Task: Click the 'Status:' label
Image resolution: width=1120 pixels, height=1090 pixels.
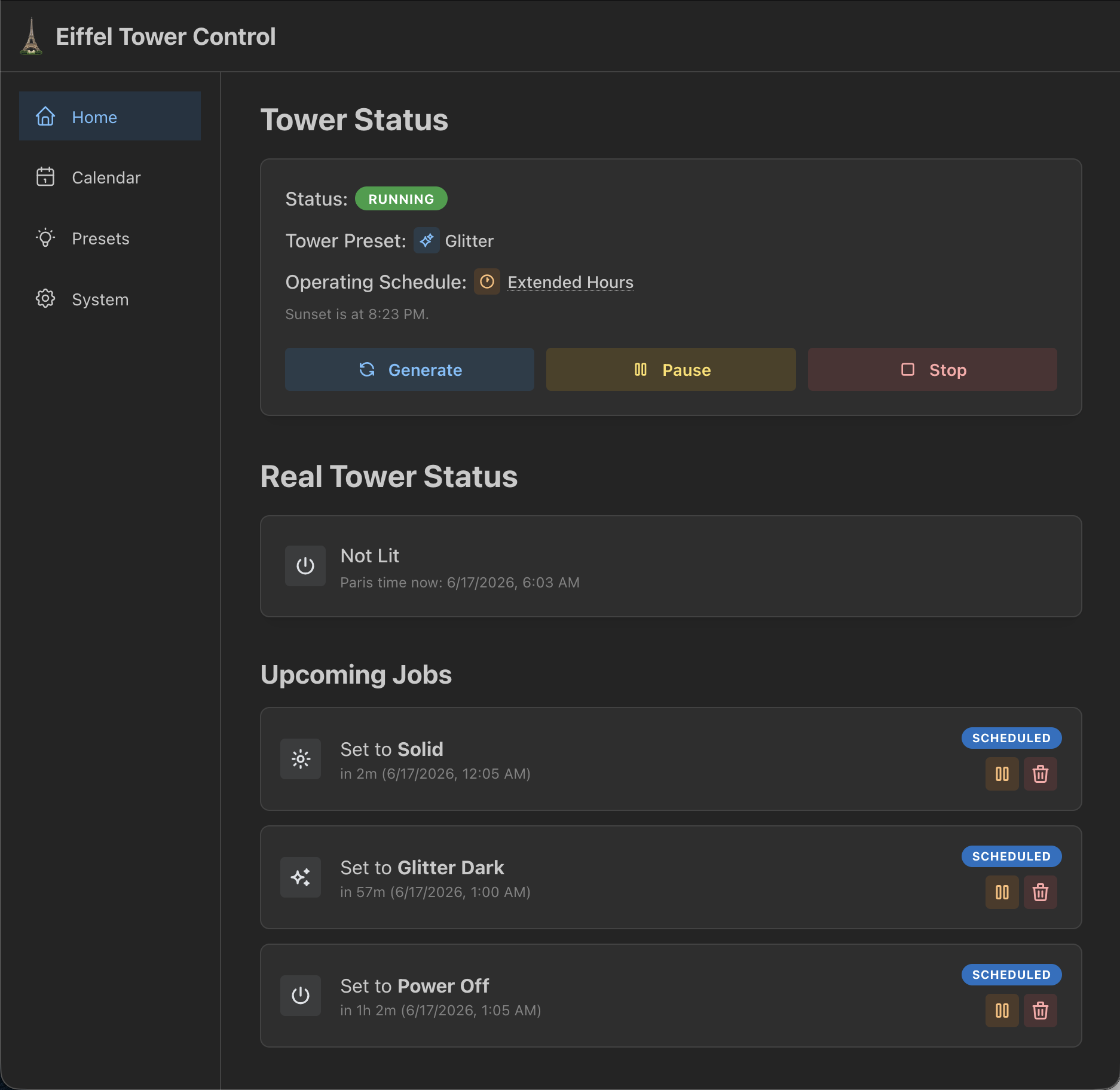Action: (x=316, y=199)
